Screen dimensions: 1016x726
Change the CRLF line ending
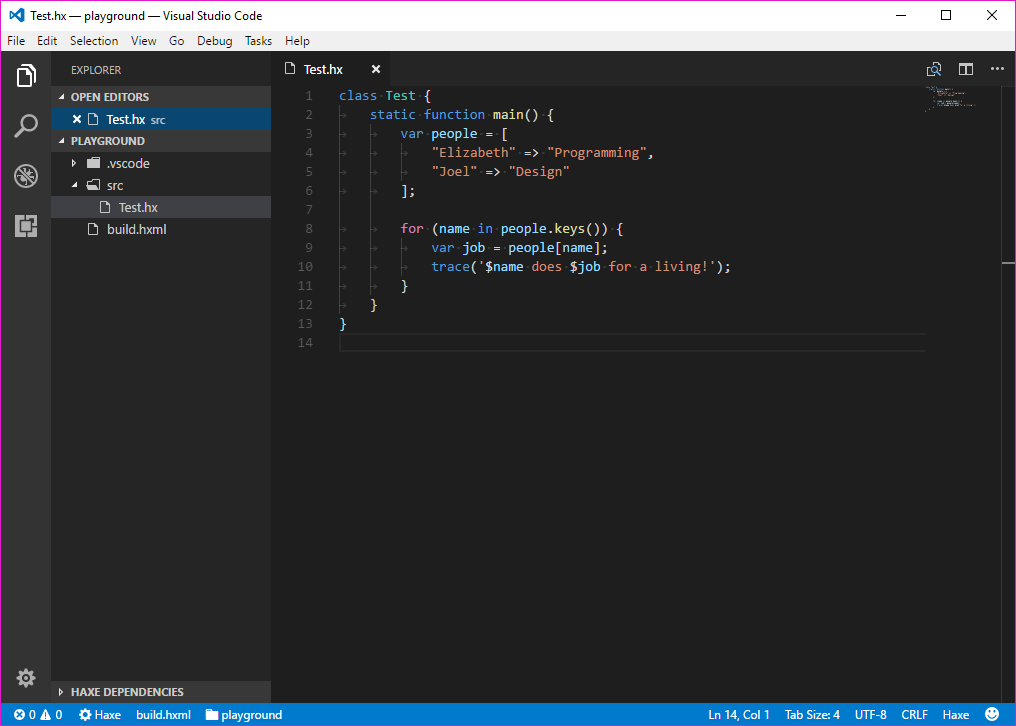coord(914,715)
